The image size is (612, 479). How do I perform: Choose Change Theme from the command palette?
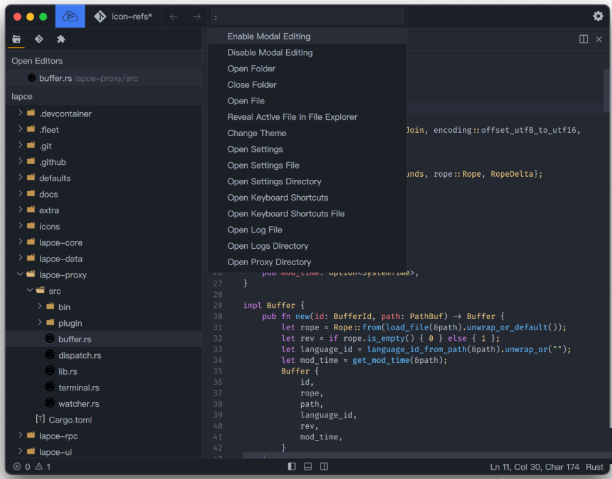[x=256, y=133]
